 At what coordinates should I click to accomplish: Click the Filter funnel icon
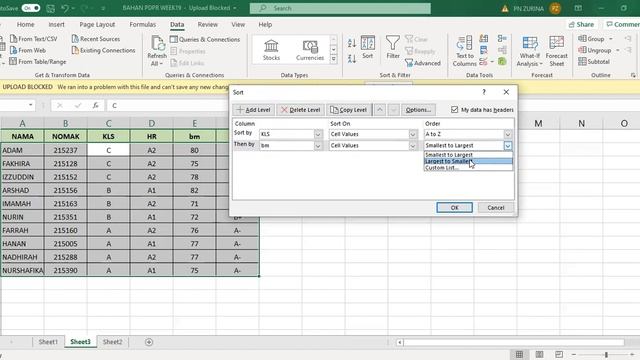(393, 47)
